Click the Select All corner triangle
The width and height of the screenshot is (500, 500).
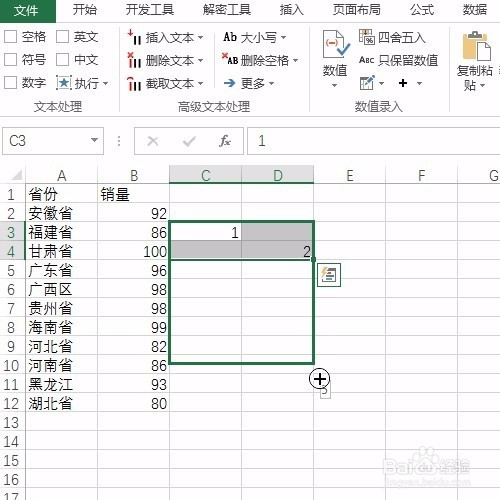coord(16,175)
